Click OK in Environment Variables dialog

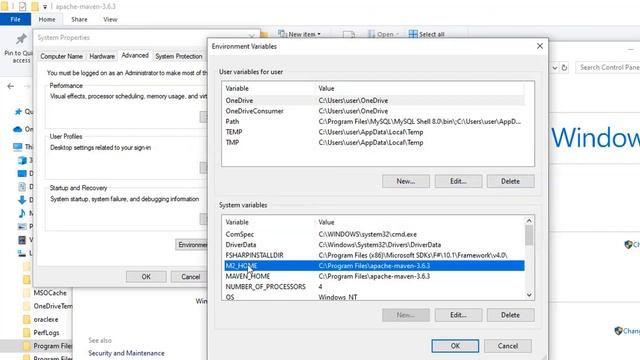click(x=455, y=346)
